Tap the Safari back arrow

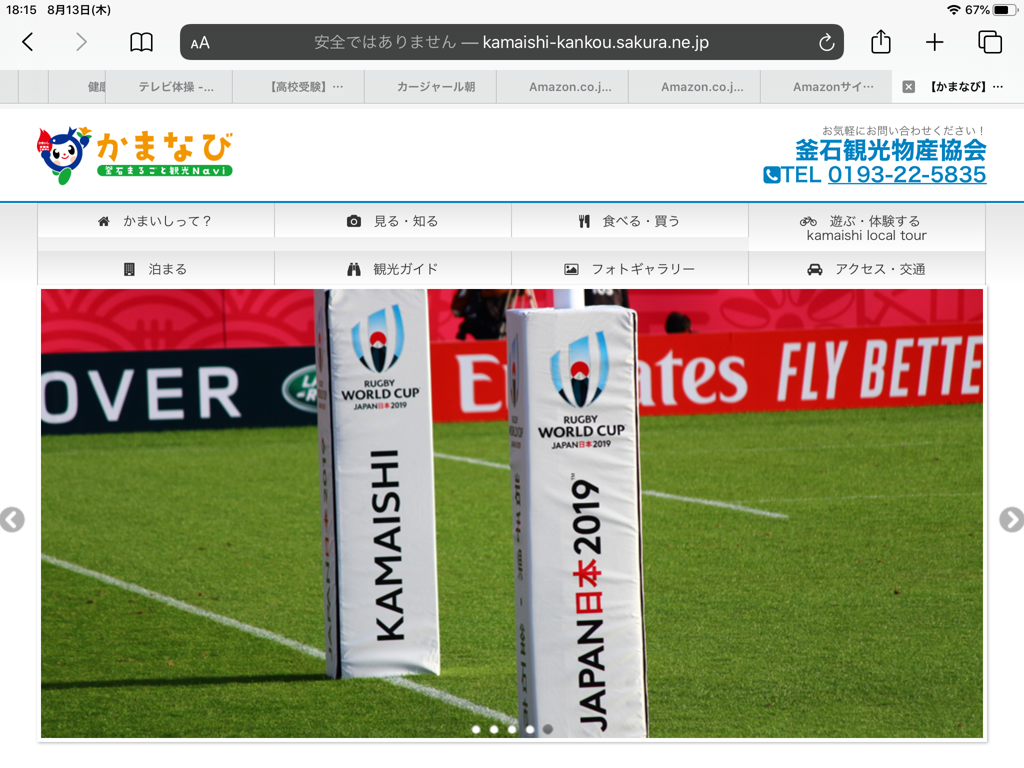click(28, 42)
